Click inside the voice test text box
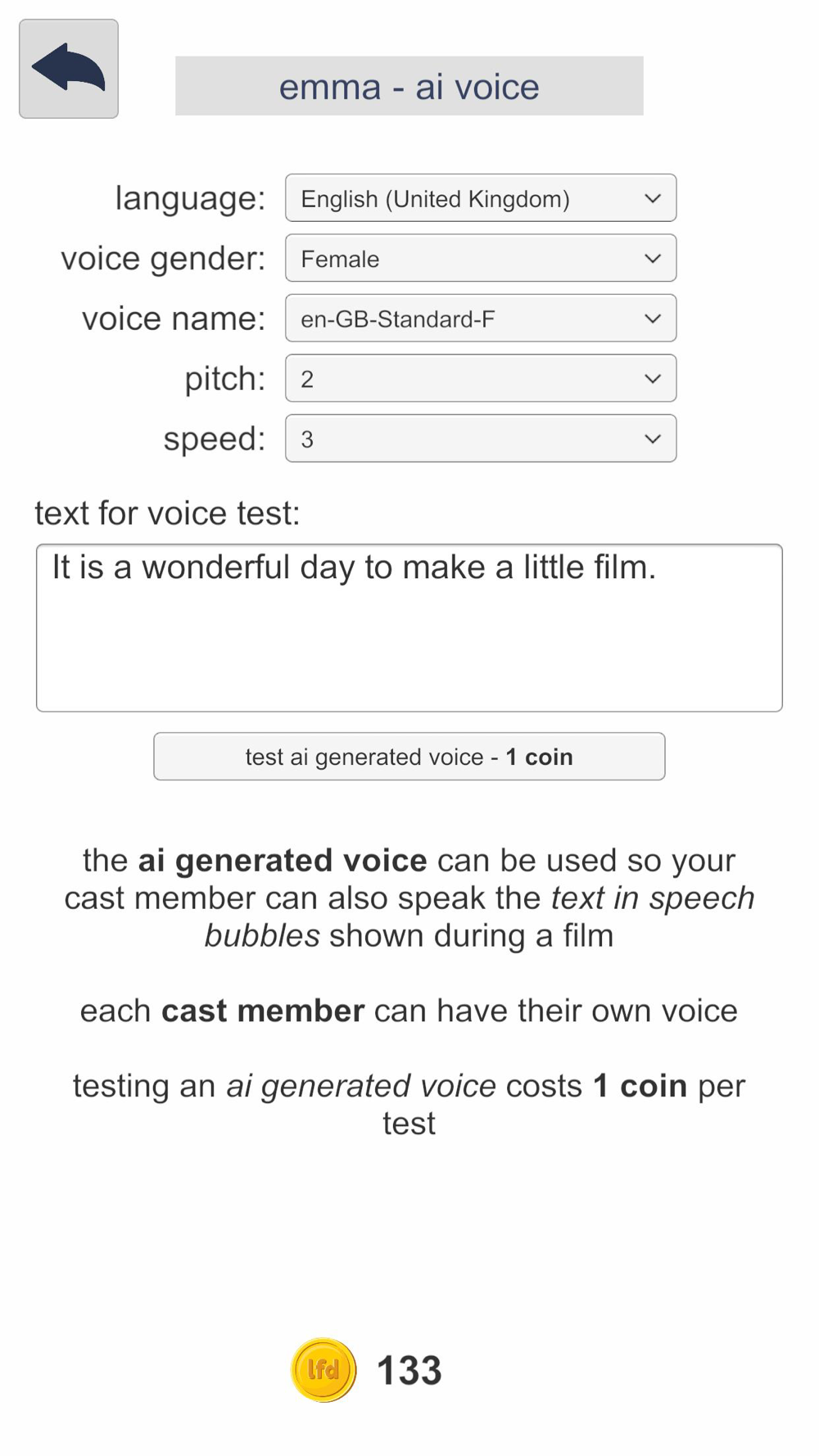This screenshot has width=819, height=1456. [409, 628]
